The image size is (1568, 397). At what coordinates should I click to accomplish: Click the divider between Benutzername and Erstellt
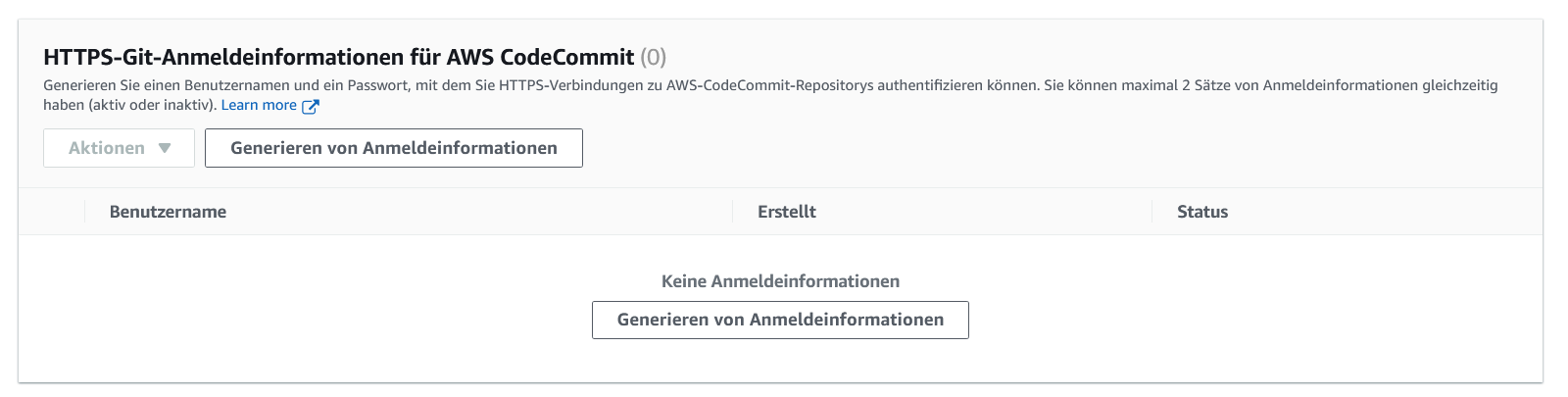tap(732, 212)
